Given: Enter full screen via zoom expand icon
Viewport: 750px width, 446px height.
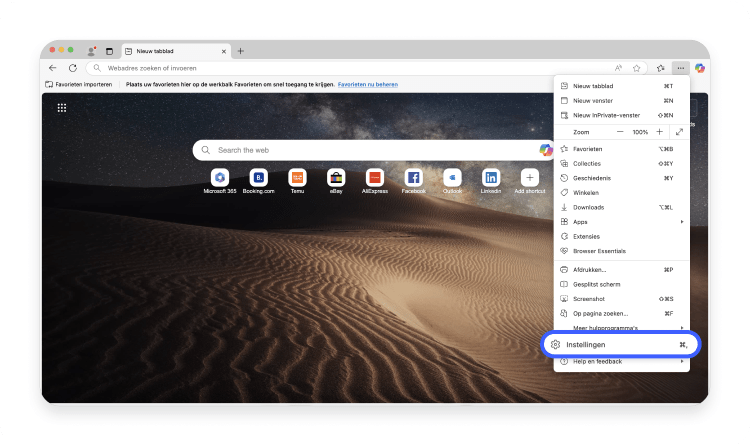Looking at the screenshot, I should click(x=679, y=132).
